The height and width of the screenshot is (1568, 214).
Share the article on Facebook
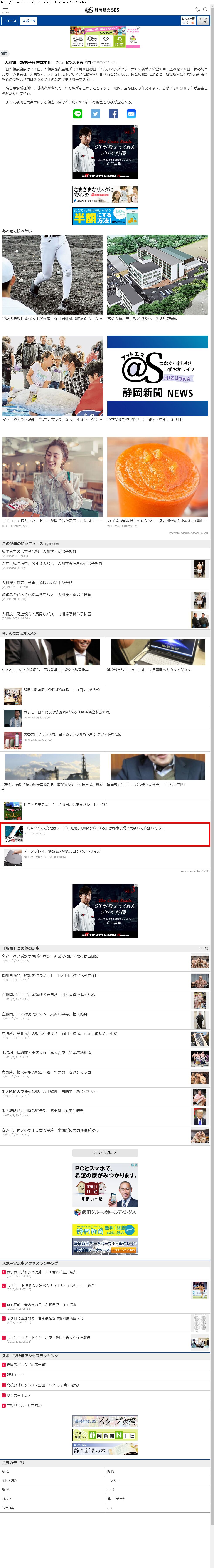coord(113,114)
